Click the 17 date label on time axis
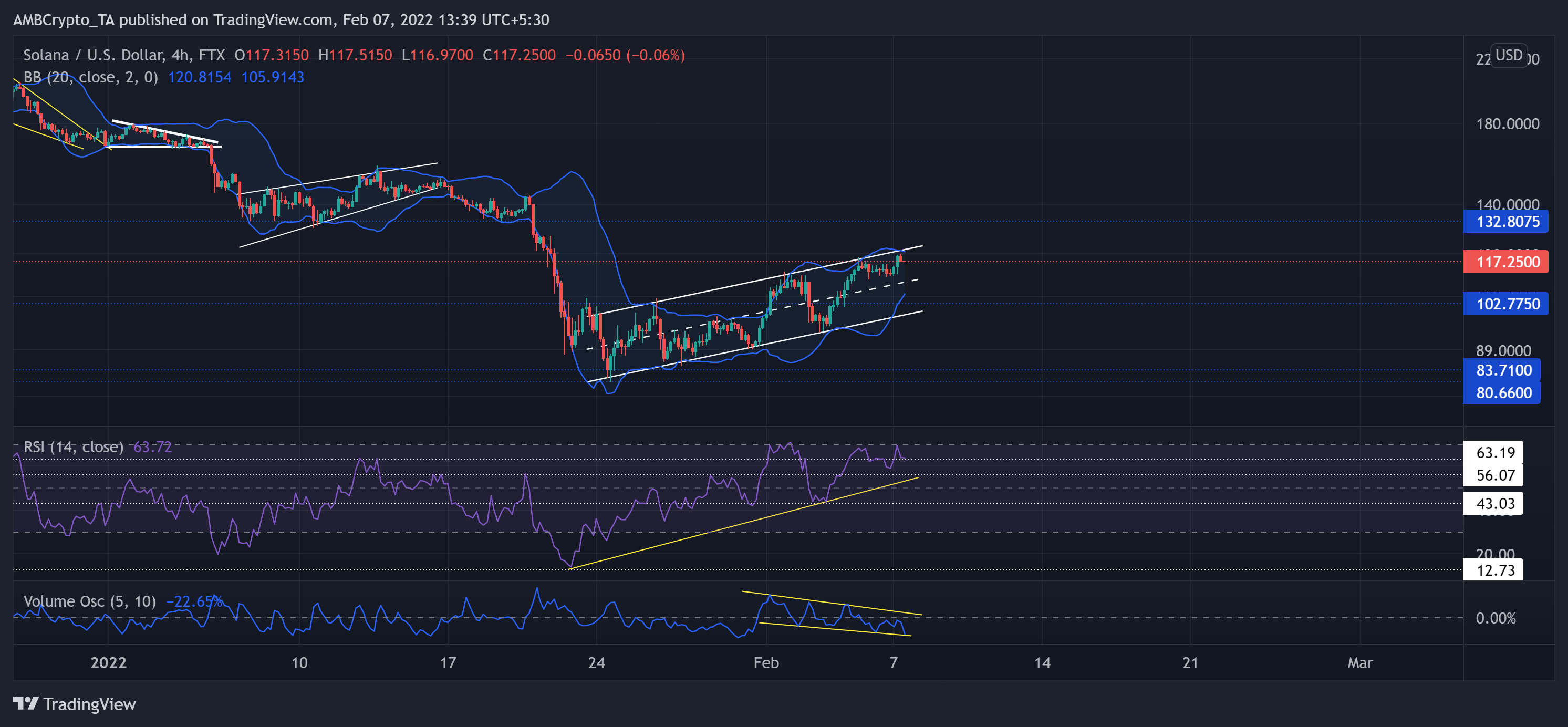The image size is (1568, 727). (448, 663)
